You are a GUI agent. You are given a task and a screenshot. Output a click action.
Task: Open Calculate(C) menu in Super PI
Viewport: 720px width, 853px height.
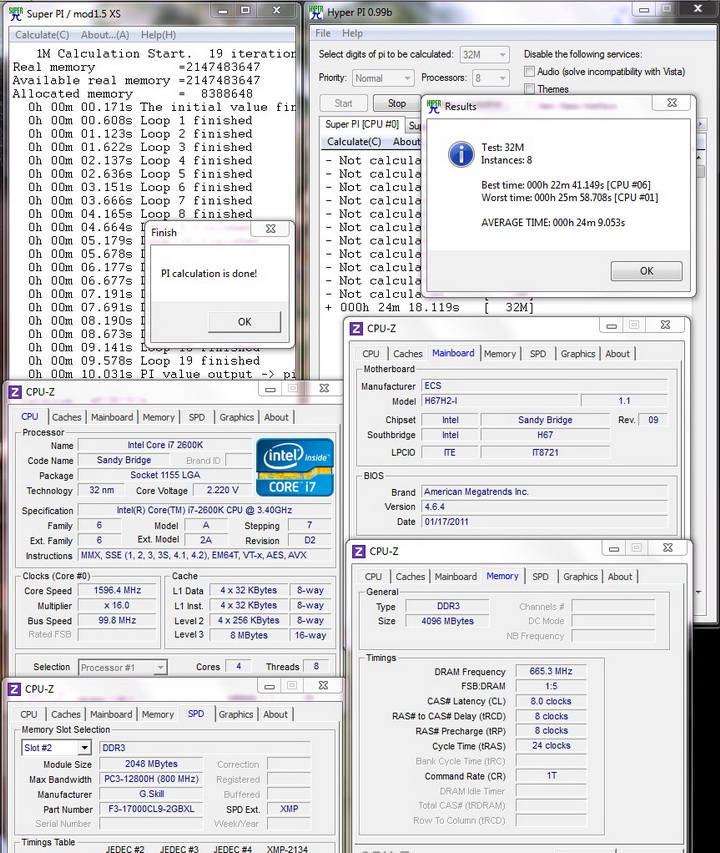(42, 35)
